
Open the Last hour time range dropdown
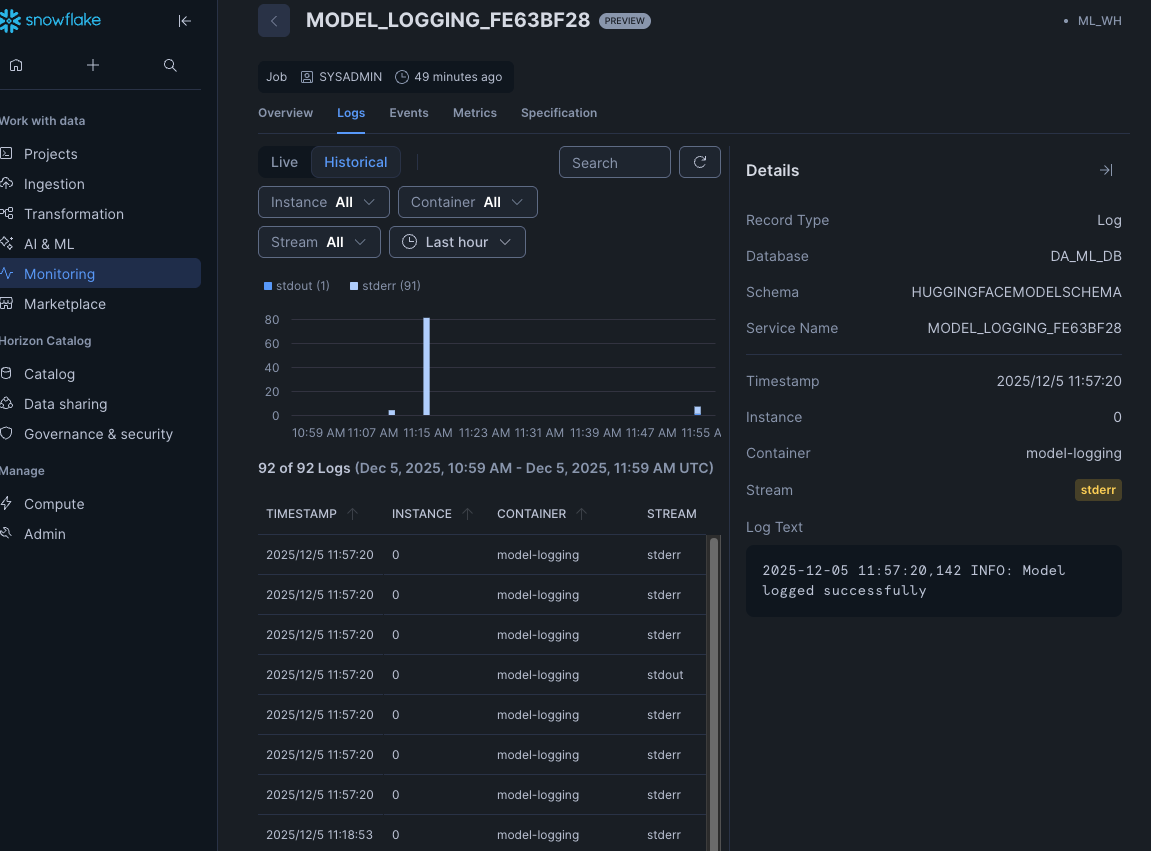click(457, 242)
